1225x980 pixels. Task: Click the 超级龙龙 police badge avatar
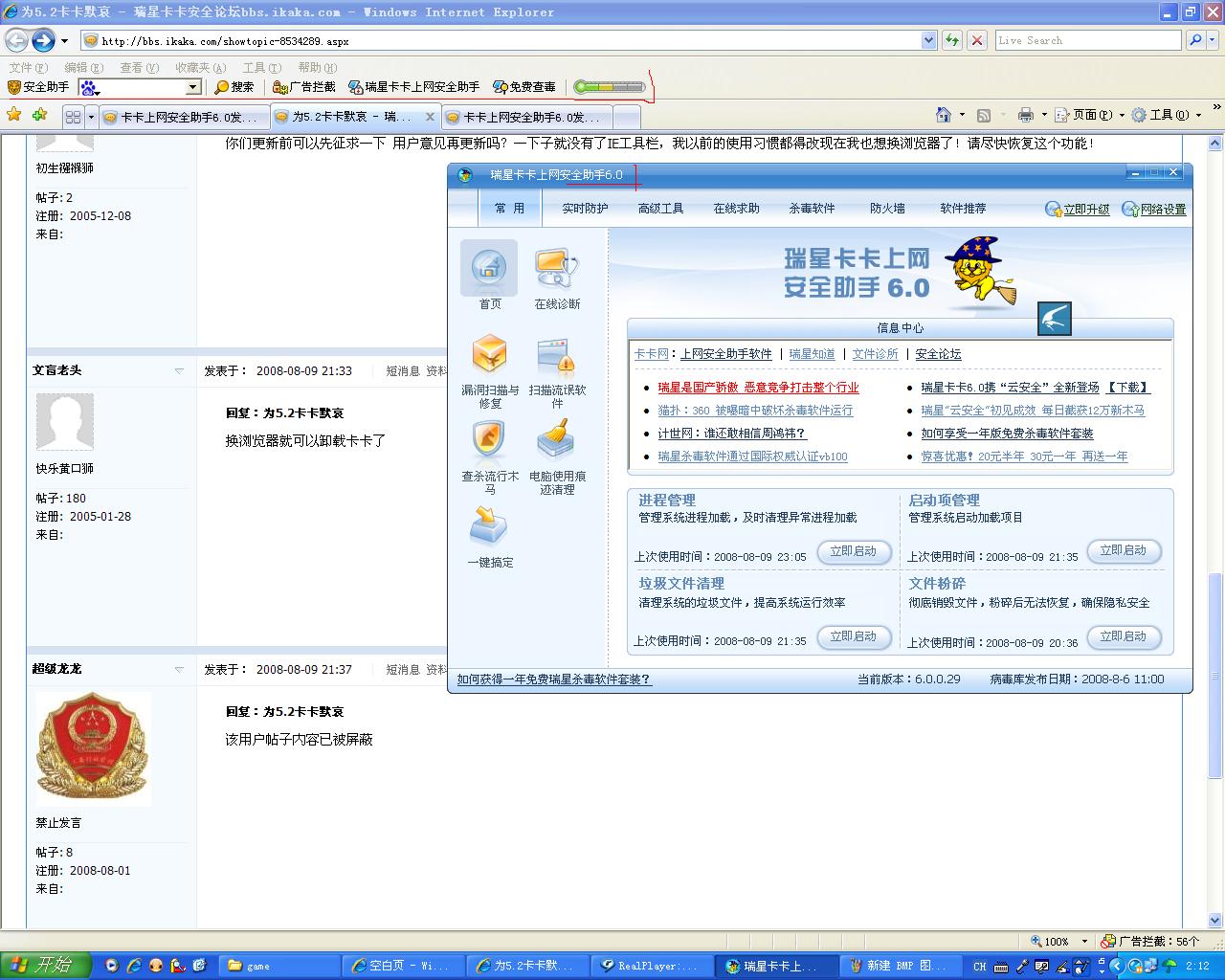point(93,748)
